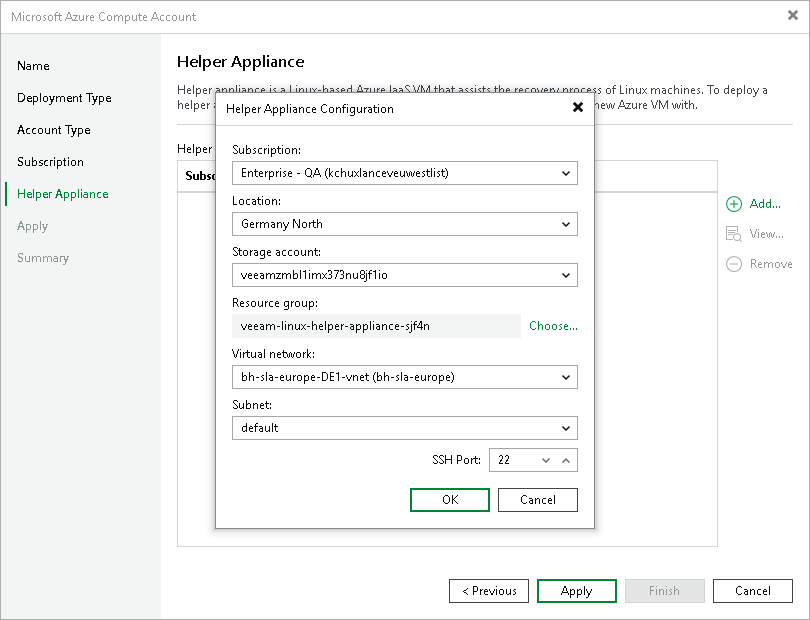810x620 pixels.
Task: Click the 'Helper Appliance Configuration' dialog title
Action: pos(309,109)
